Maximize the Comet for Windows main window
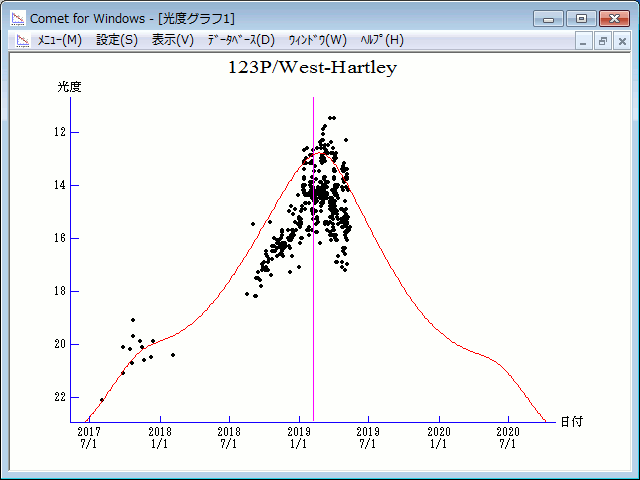This screenshot has height=480, width=640. (x=579, y=18)
